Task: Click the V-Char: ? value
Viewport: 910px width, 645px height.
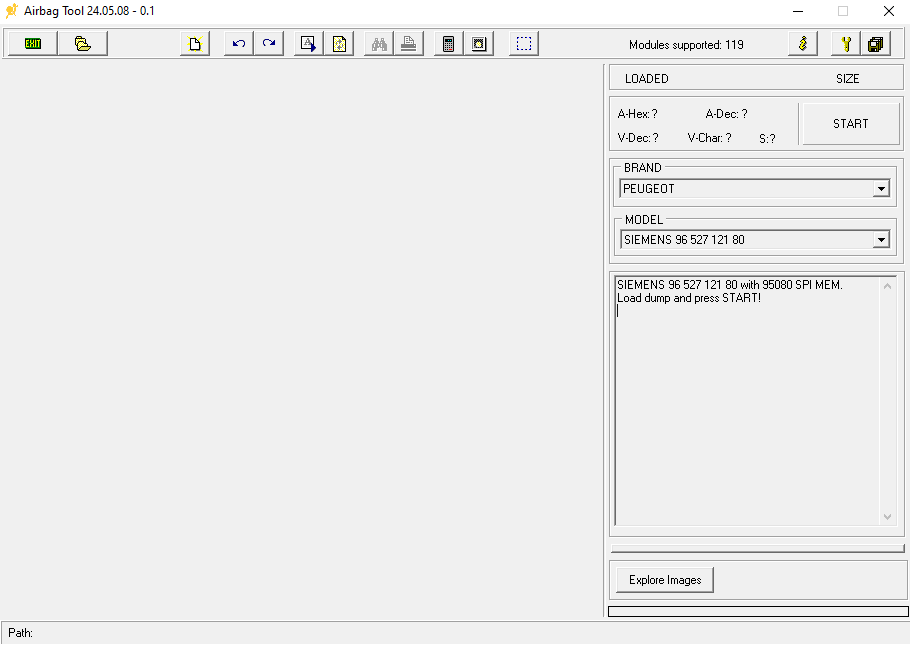Action: 709,138
